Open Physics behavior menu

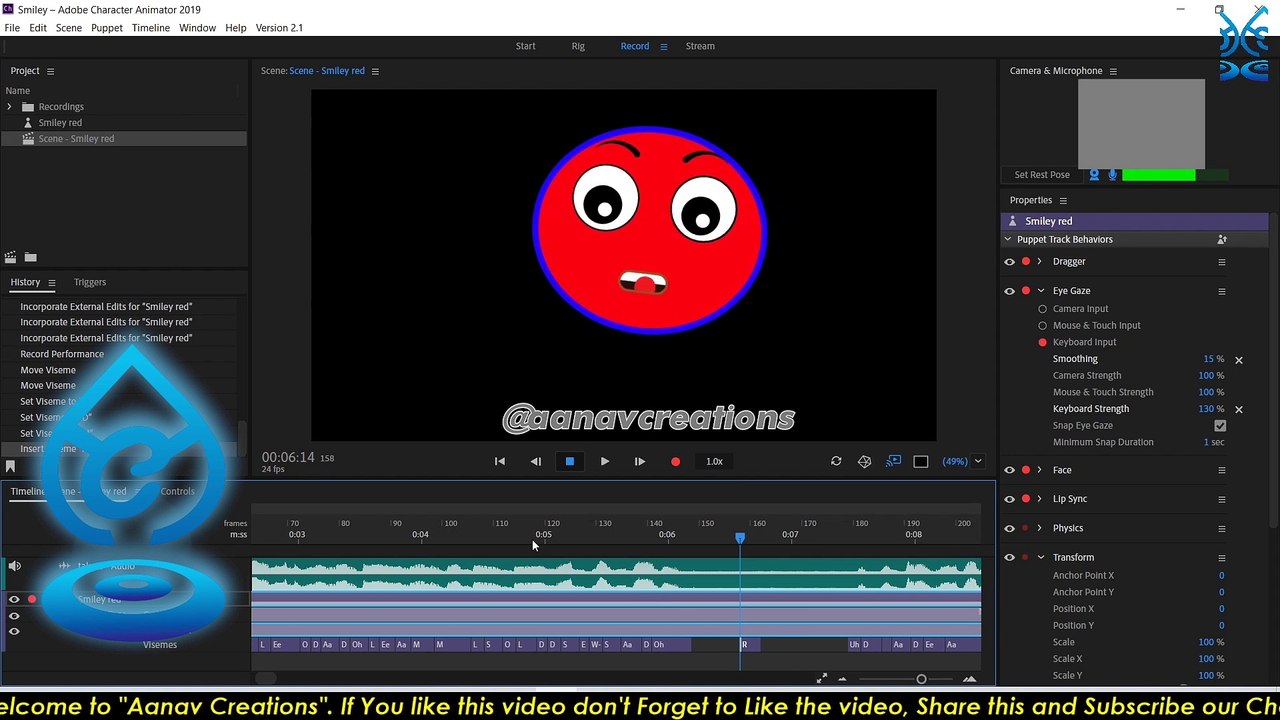[x=1221, y=528]
